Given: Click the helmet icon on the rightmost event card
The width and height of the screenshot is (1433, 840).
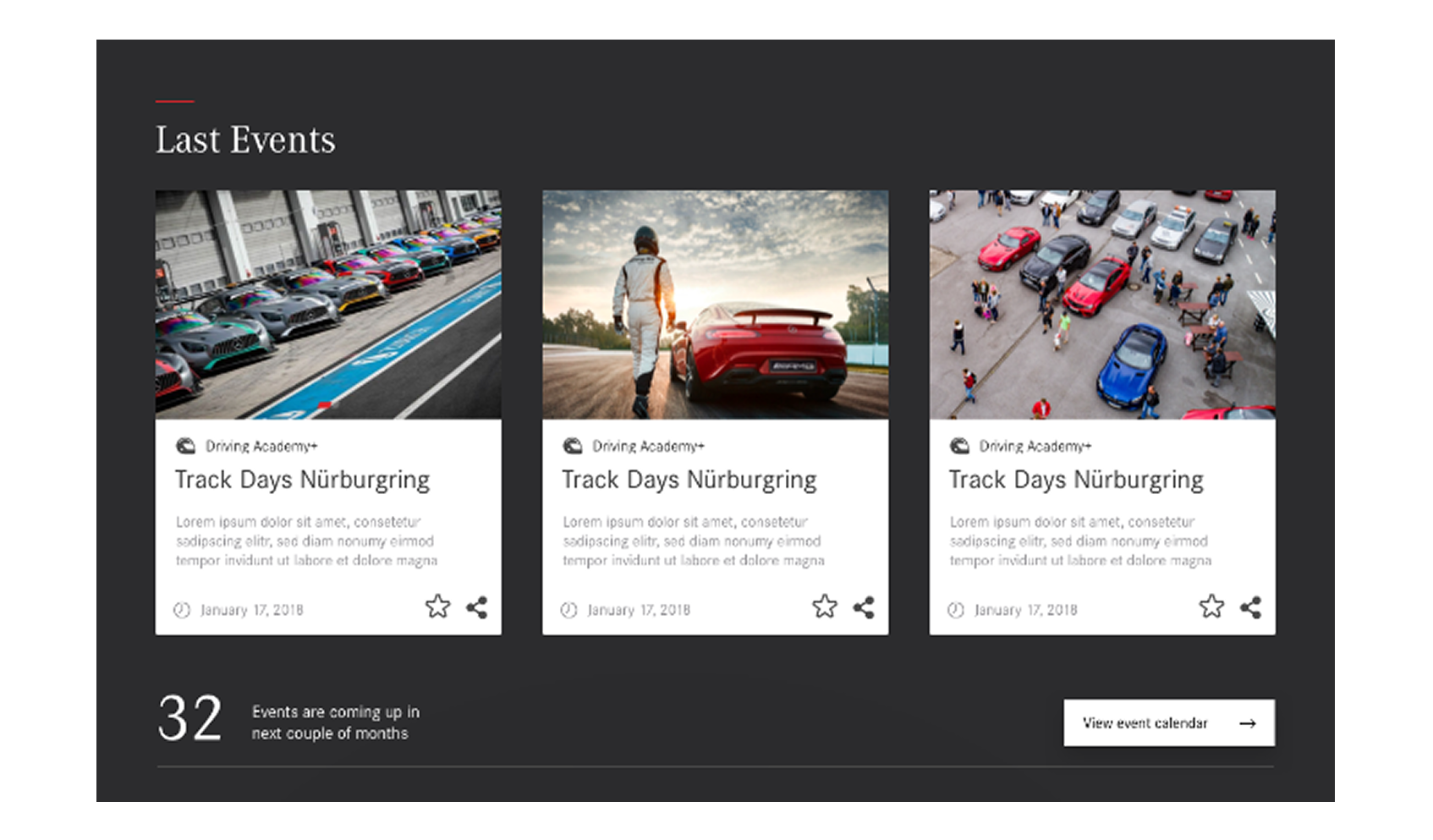Looking at the screenshot, I should click(961, 446).
